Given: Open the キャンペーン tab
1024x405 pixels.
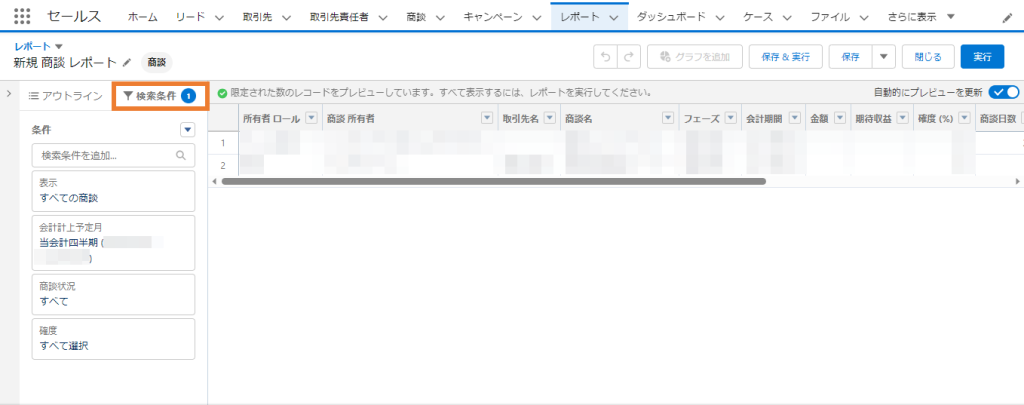Looking at the screenshot, I should click(x=493, y=17).
